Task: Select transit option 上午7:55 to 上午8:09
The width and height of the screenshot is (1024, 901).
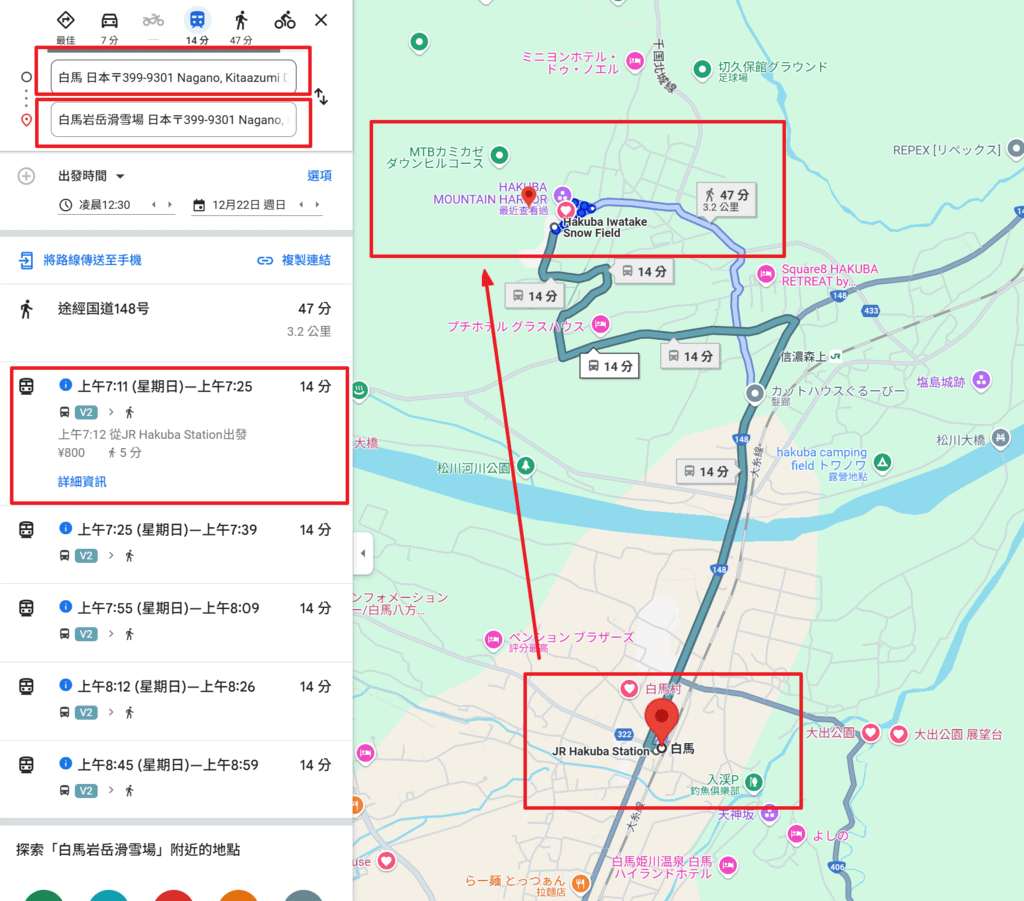Action: point(176,623)
